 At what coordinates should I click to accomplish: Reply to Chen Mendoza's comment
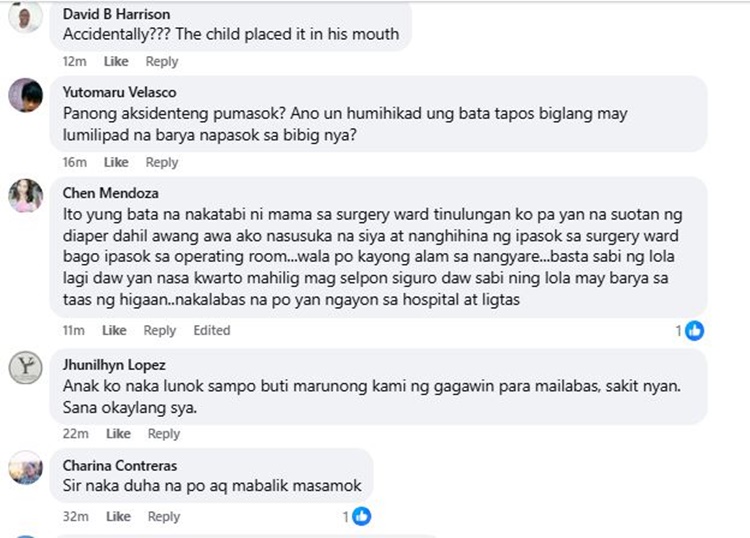click(159, 330)
